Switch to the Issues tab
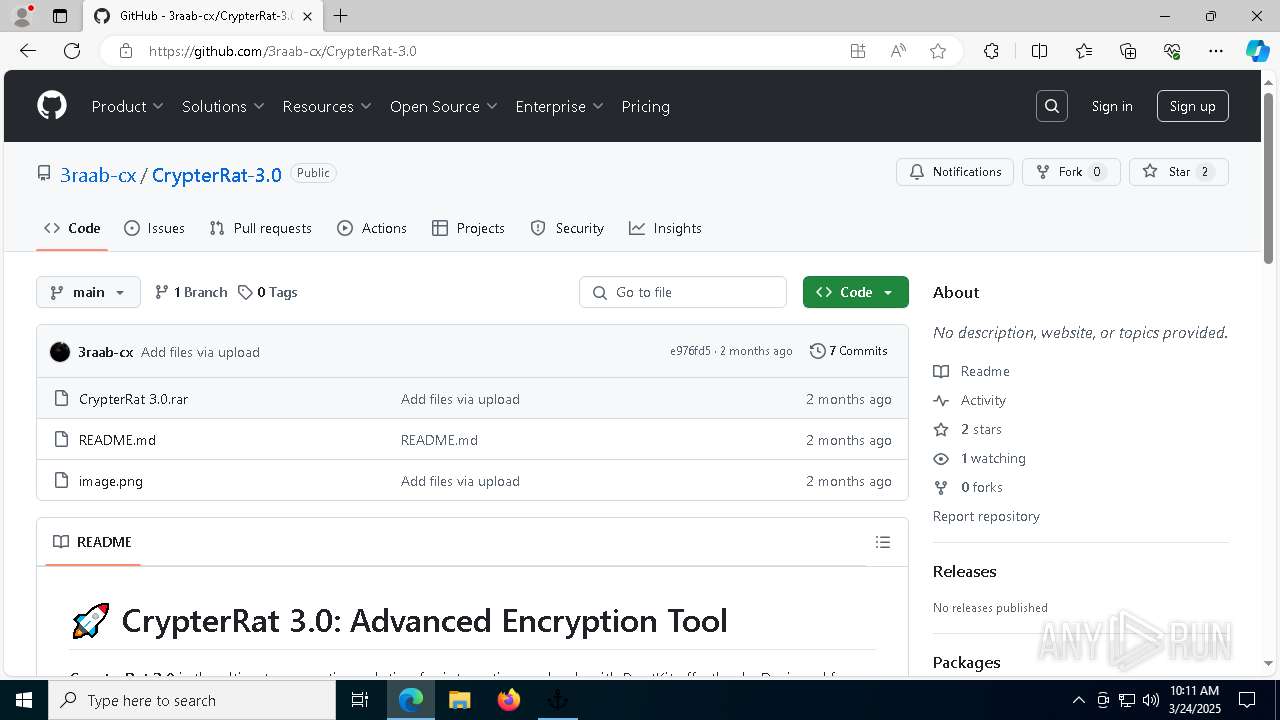 pyautogui.click(x=154, y=228)
